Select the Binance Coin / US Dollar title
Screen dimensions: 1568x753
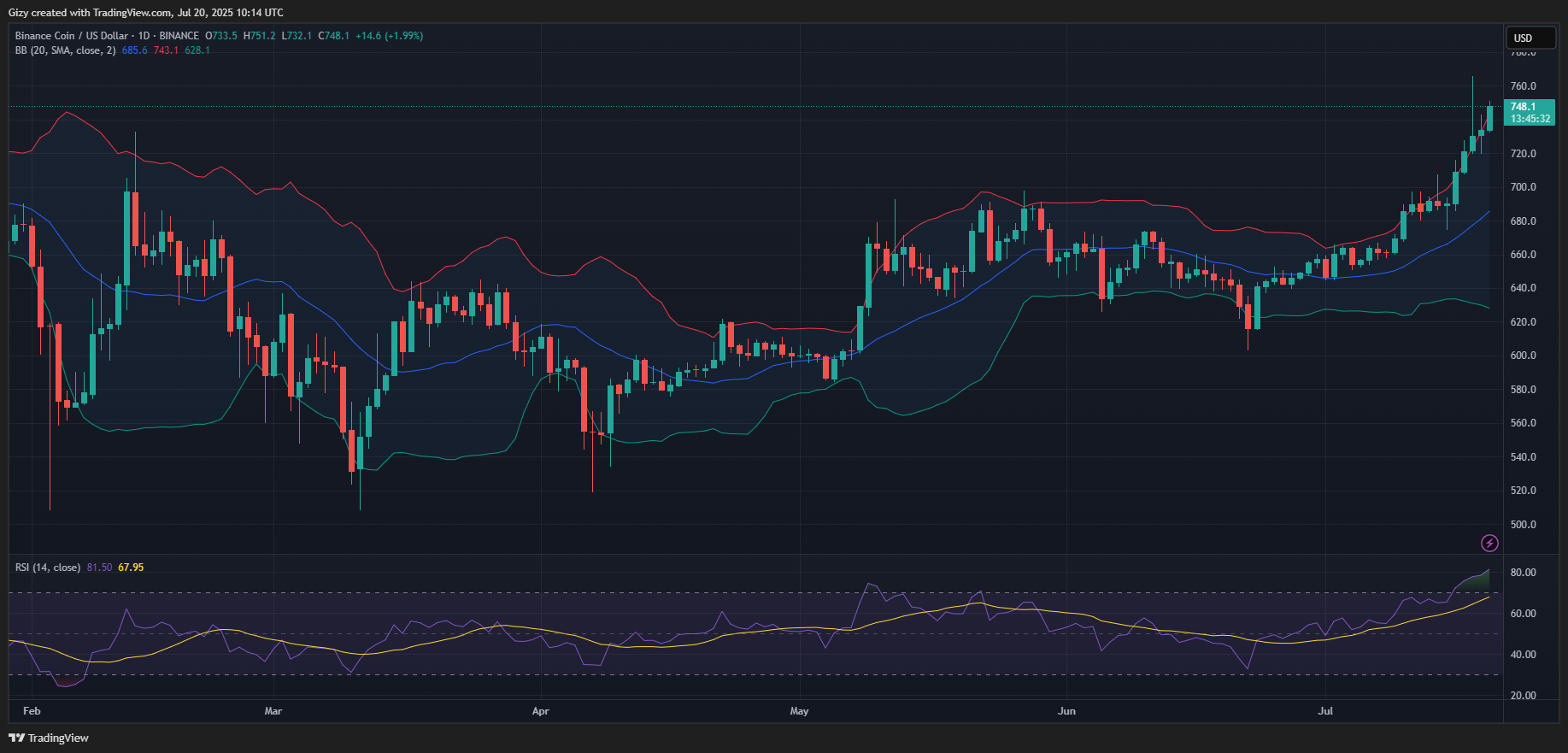[71, 36]
